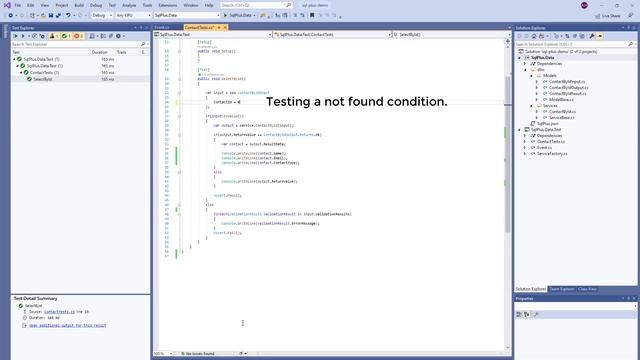Click the editor vertical scrollbar thumb
Screen dimensions: 640x360
[x=508, y=155]
